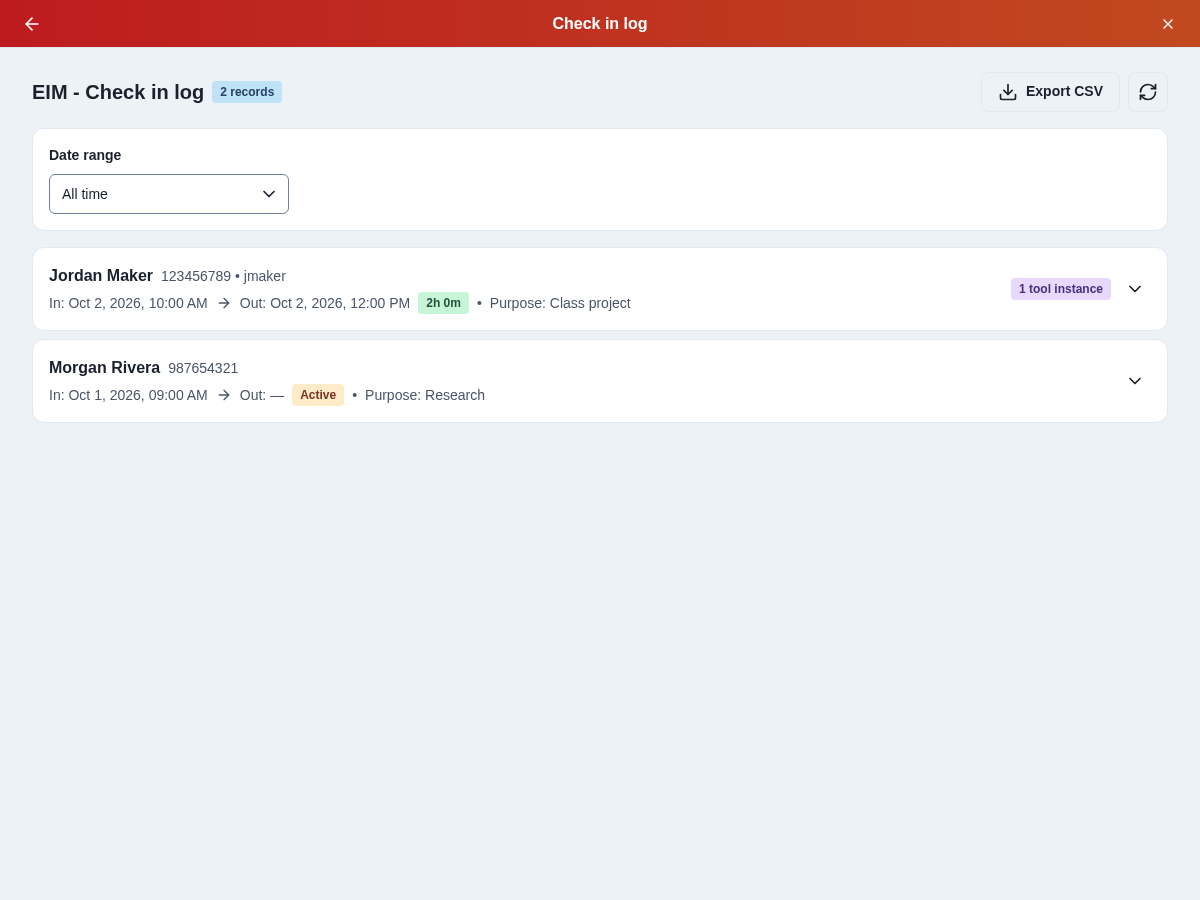Click the Purpose: Class project text
Screen dimensions: 1200x900
[560, 303]
